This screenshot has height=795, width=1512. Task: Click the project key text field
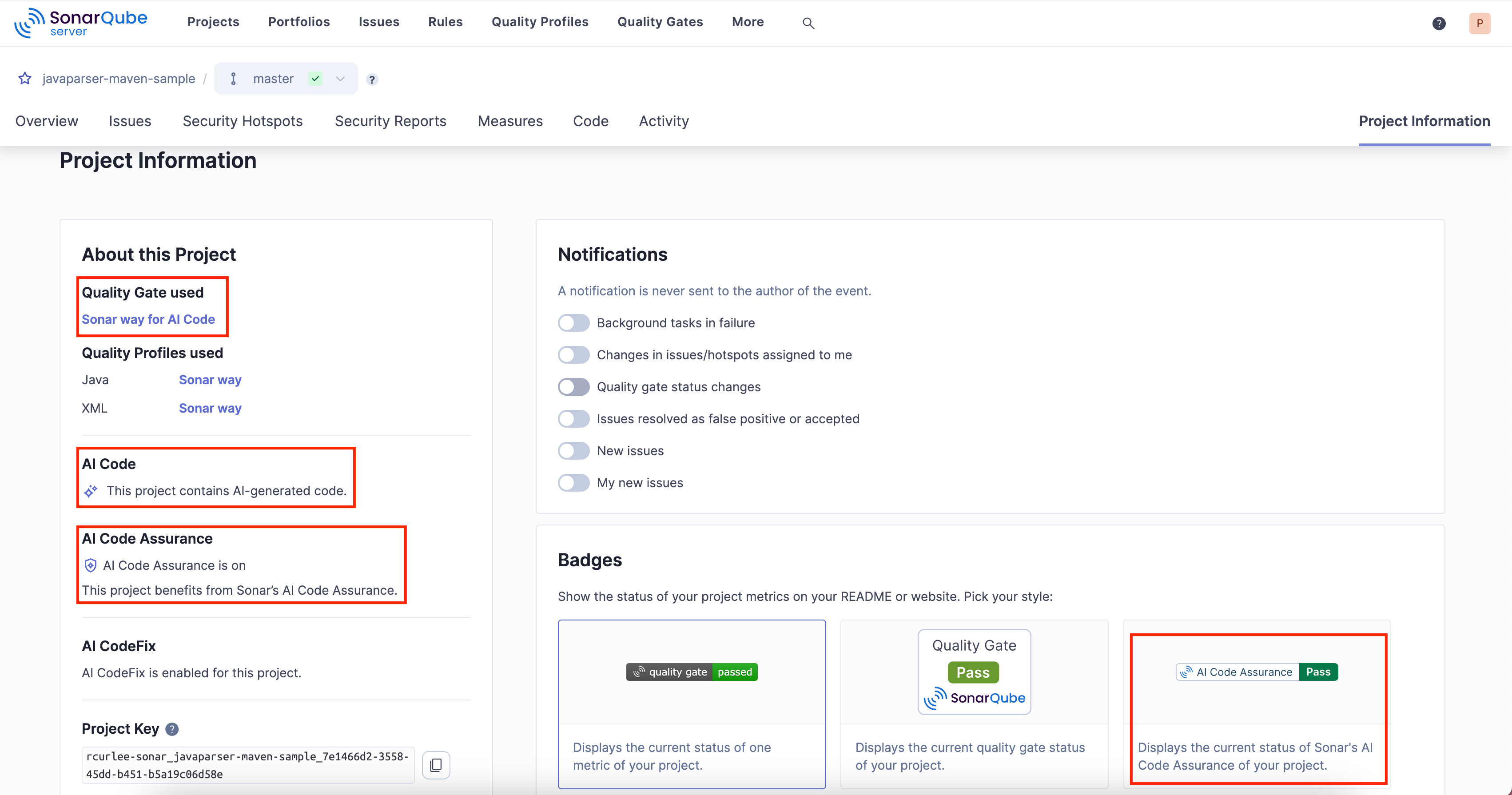[x=247, y=765]
